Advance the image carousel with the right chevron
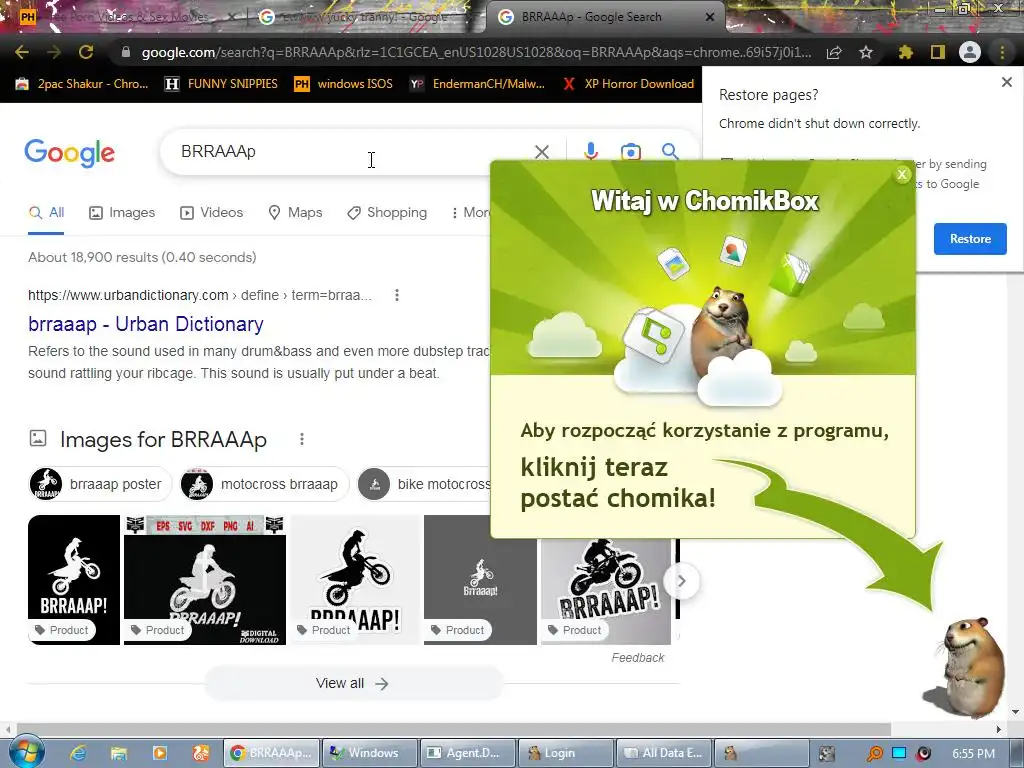The height and width of the screenshot is (768, 1024). coord(681,581)
